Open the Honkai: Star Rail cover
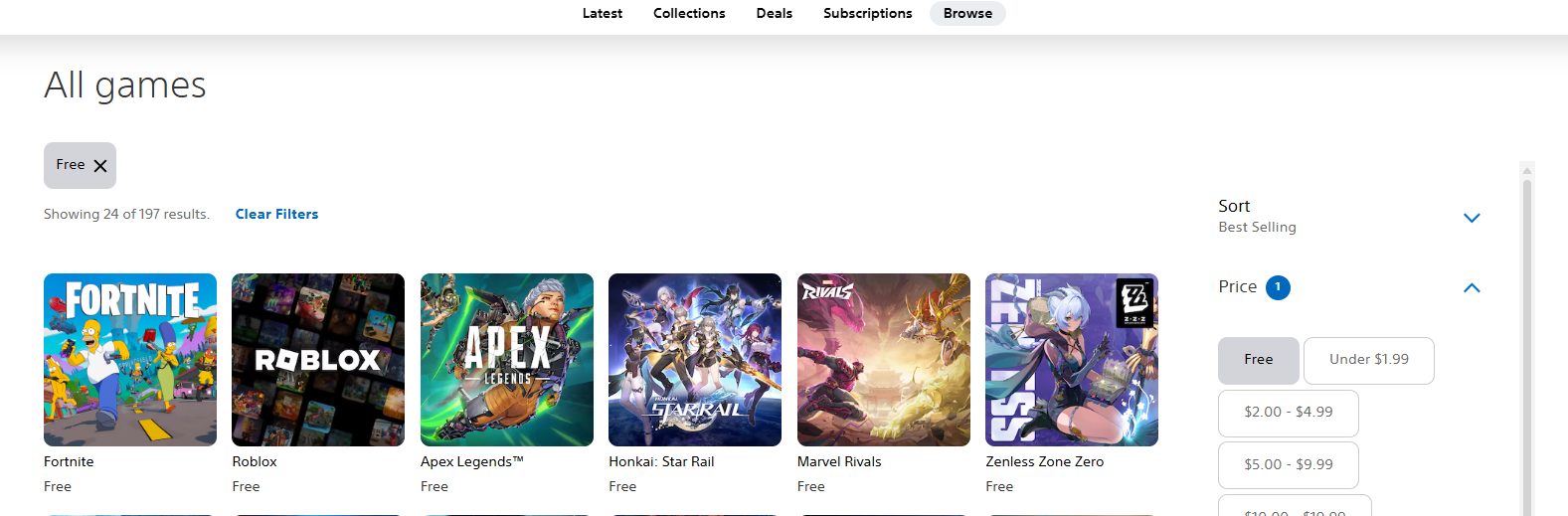The width and height of the screenshot is (1568, 516). [695, 360]
